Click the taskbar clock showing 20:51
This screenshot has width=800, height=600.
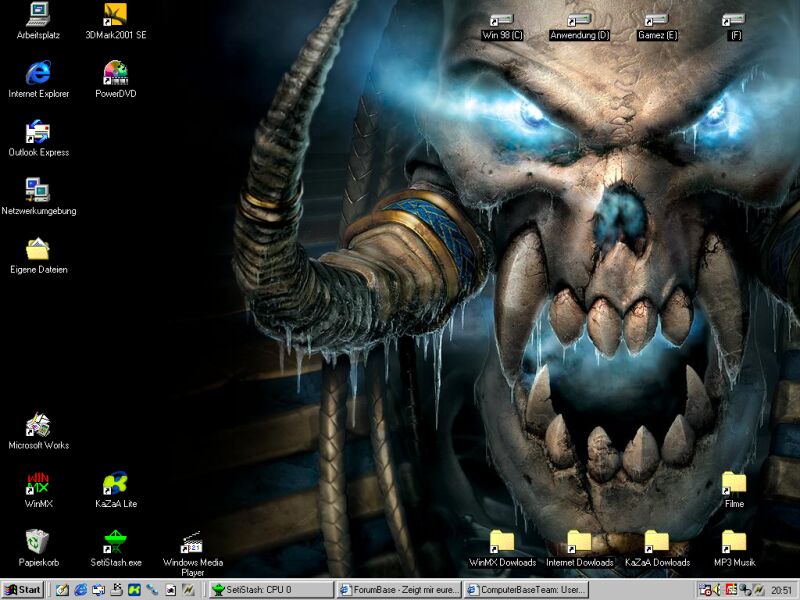781,590
